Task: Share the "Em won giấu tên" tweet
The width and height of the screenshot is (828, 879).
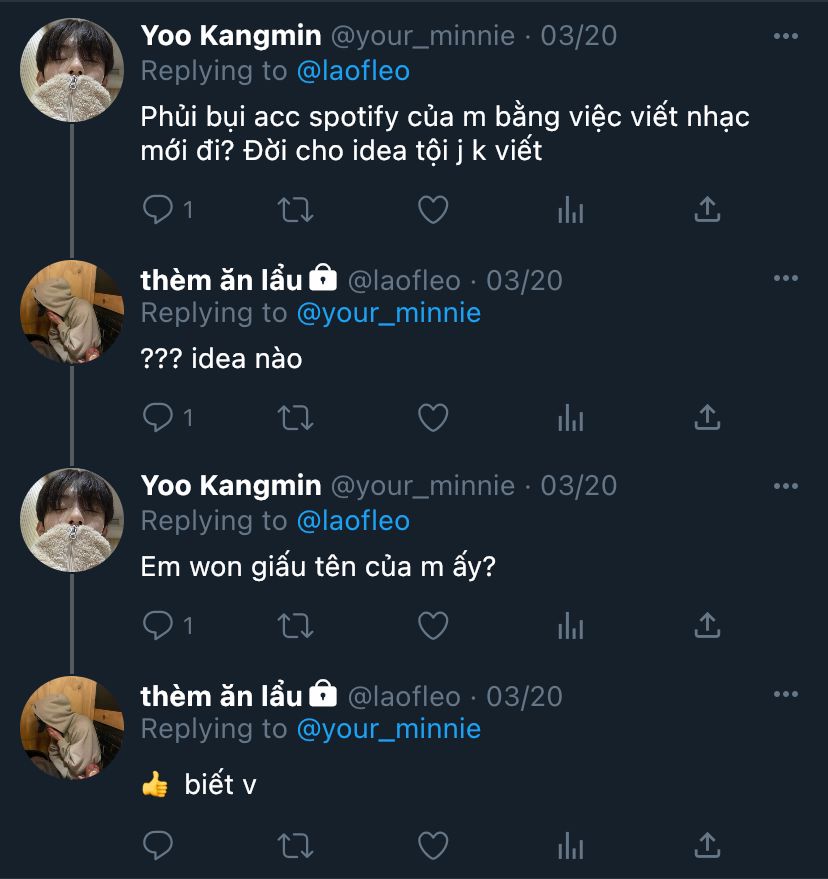Action: tap(707, 625)
